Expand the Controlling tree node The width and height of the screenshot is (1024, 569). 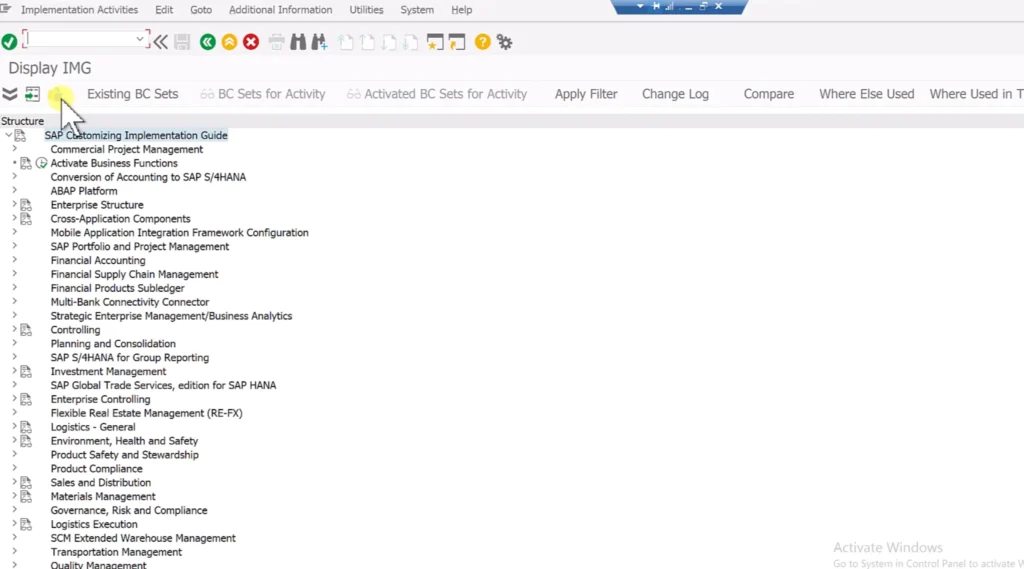click(14, 329)
